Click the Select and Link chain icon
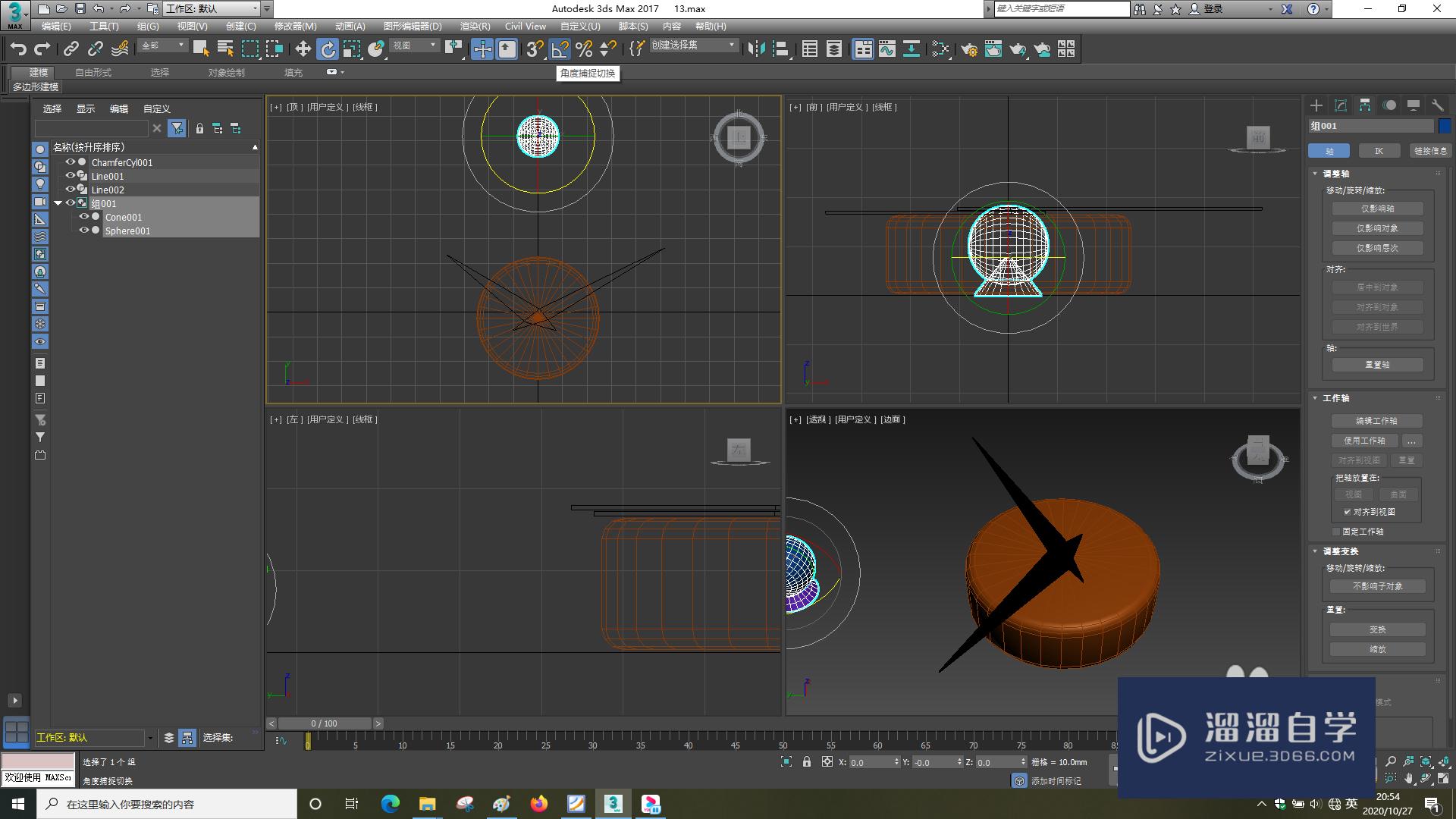 coord(71,49)
